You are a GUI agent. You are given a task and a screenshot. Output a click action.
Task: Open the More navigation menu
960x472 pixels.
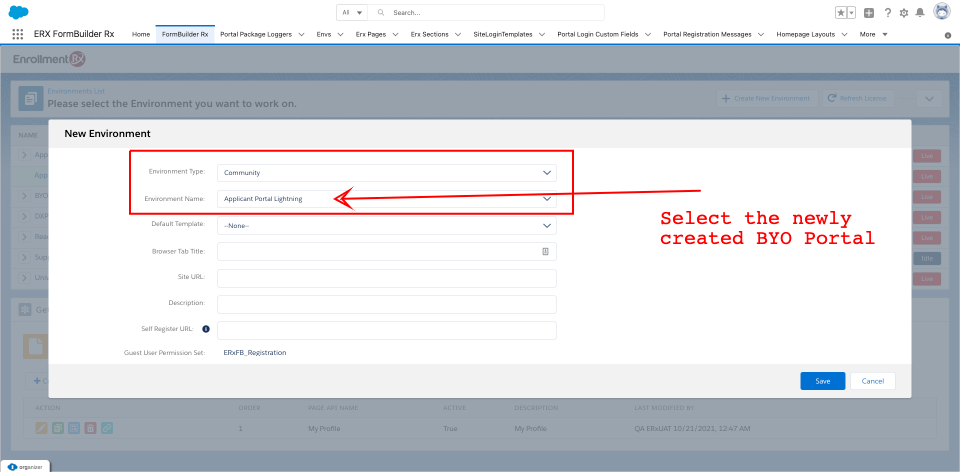(x=871, y=34)
